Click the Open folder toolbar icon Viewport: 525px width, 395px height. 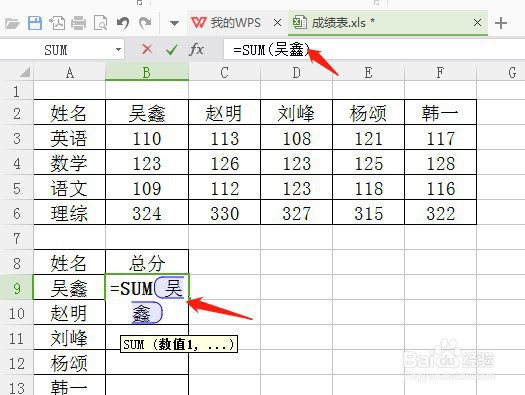click(12, 23)
